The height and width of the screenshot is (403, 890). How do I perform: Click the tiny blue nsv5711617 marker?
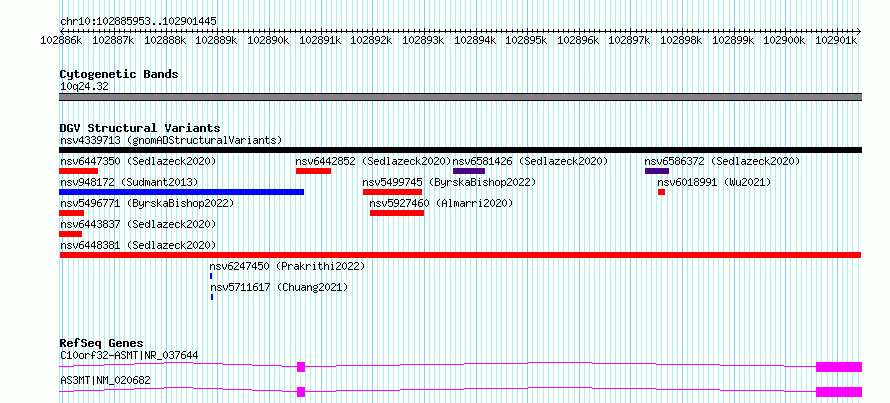point(212,297)
